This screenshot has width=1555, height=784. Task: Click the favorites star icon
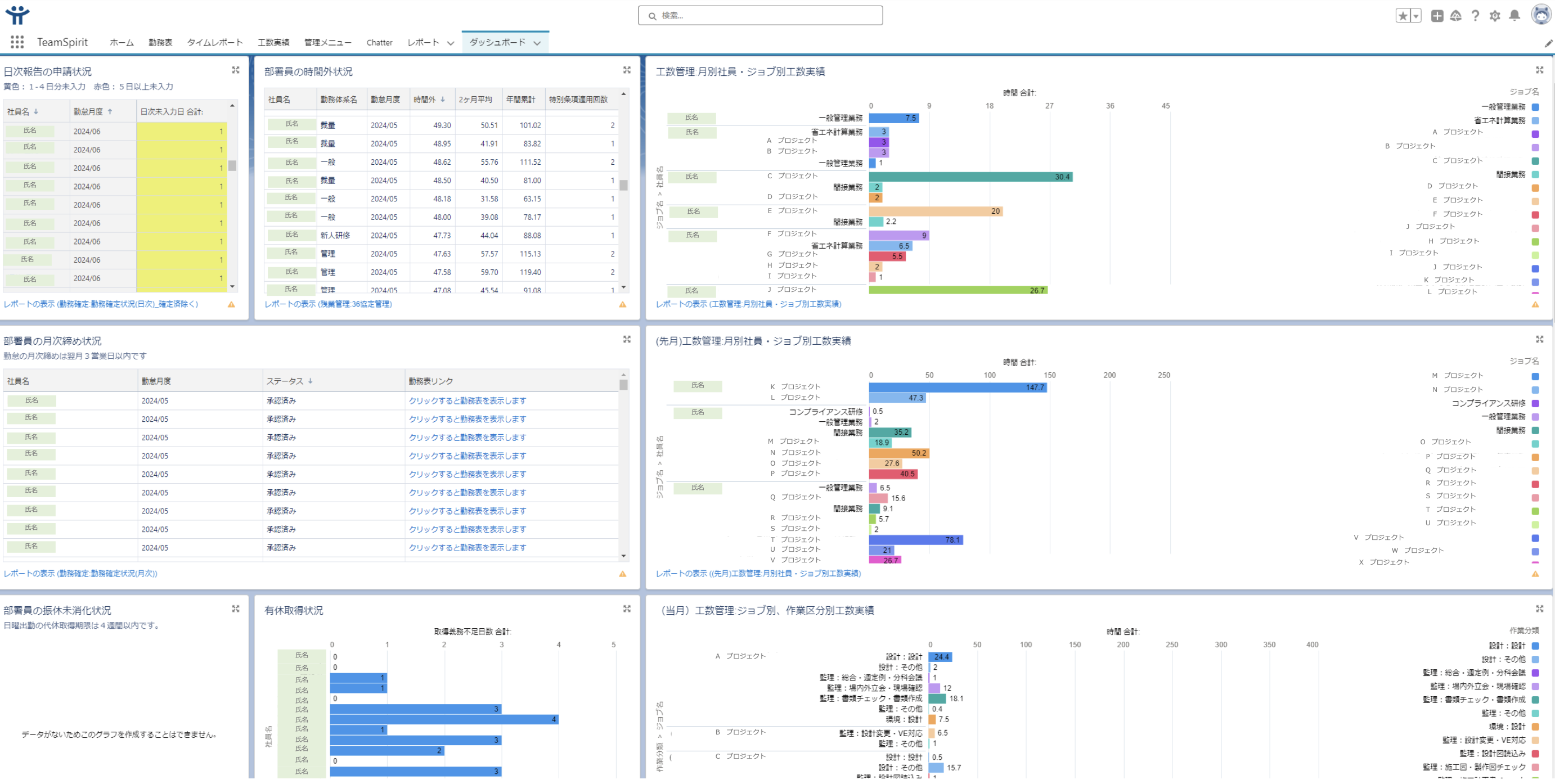click(1403, 16)
